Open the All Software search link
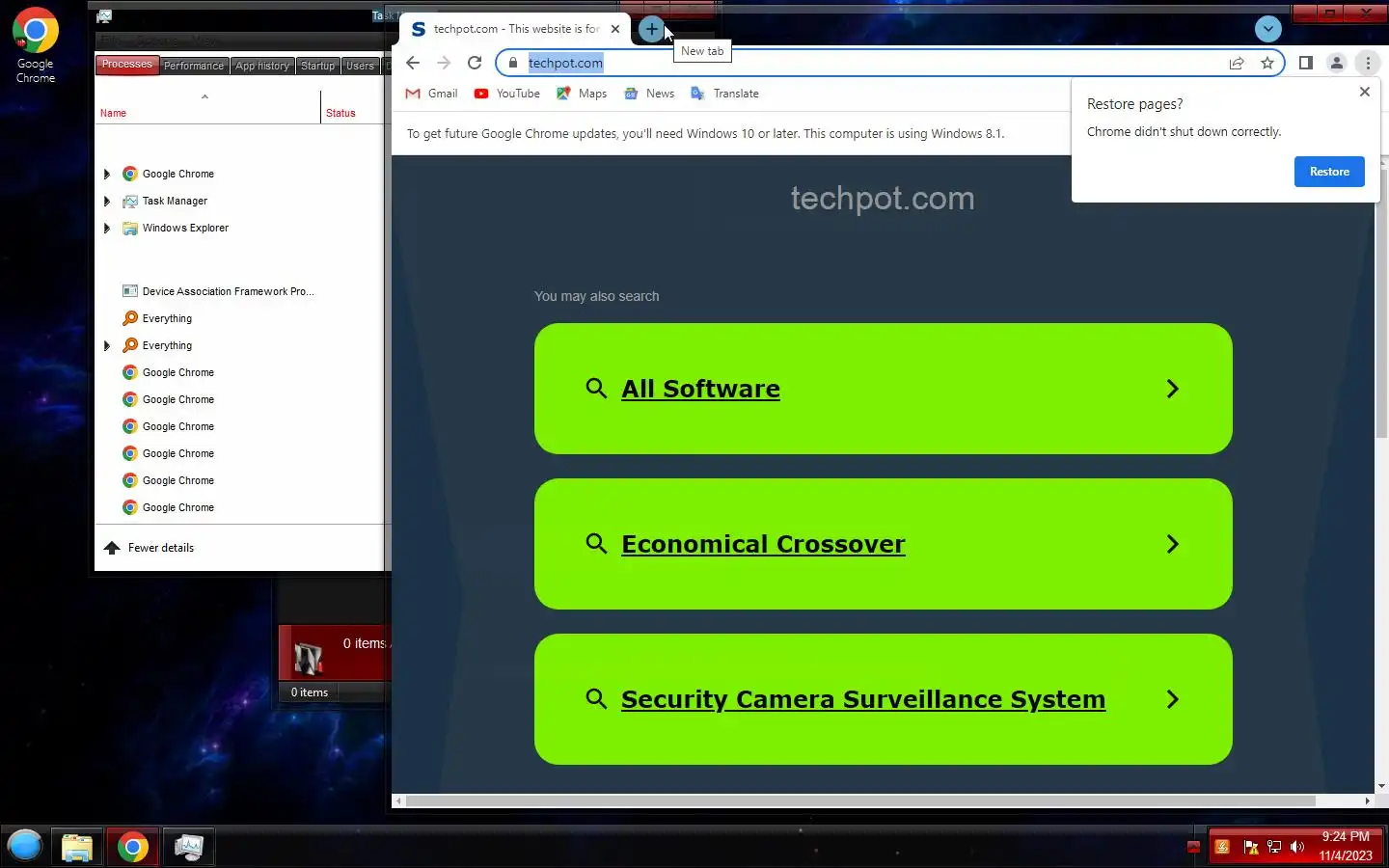This screenshot has height=868, width=1389. pyautogui.click(x=700, y=389)
